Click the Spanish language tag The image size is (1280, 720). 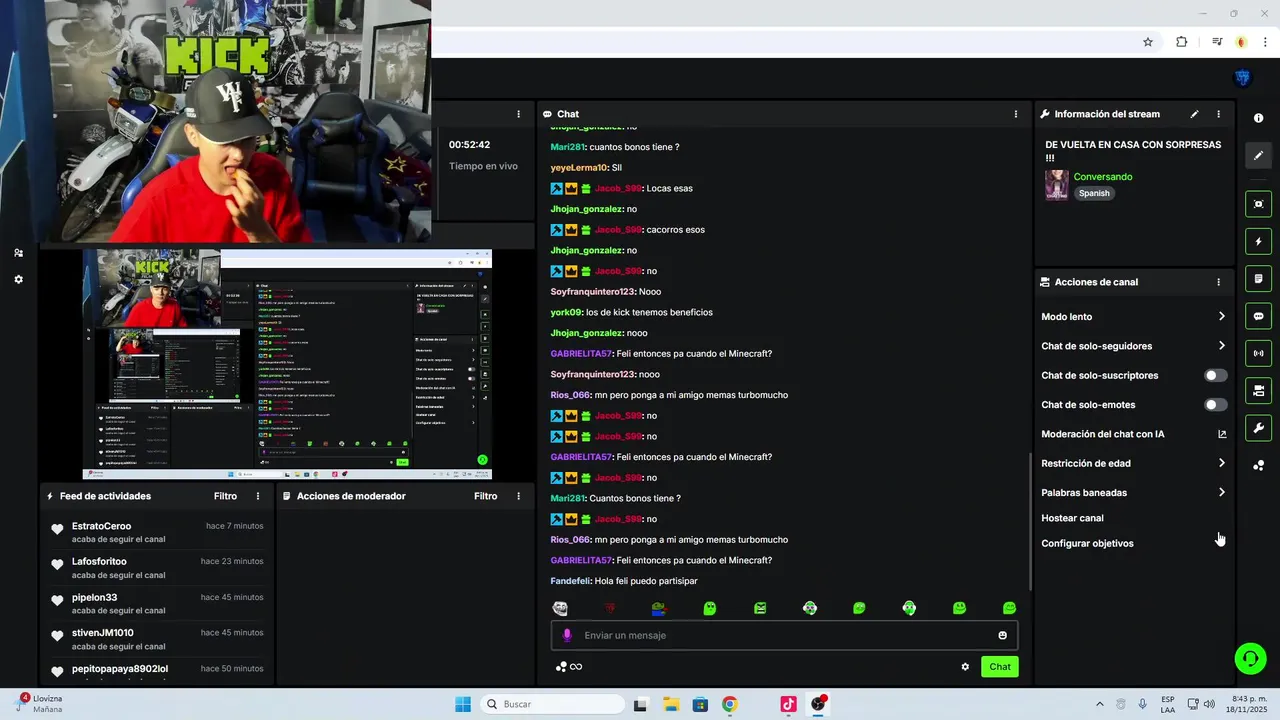[1094, 193]
